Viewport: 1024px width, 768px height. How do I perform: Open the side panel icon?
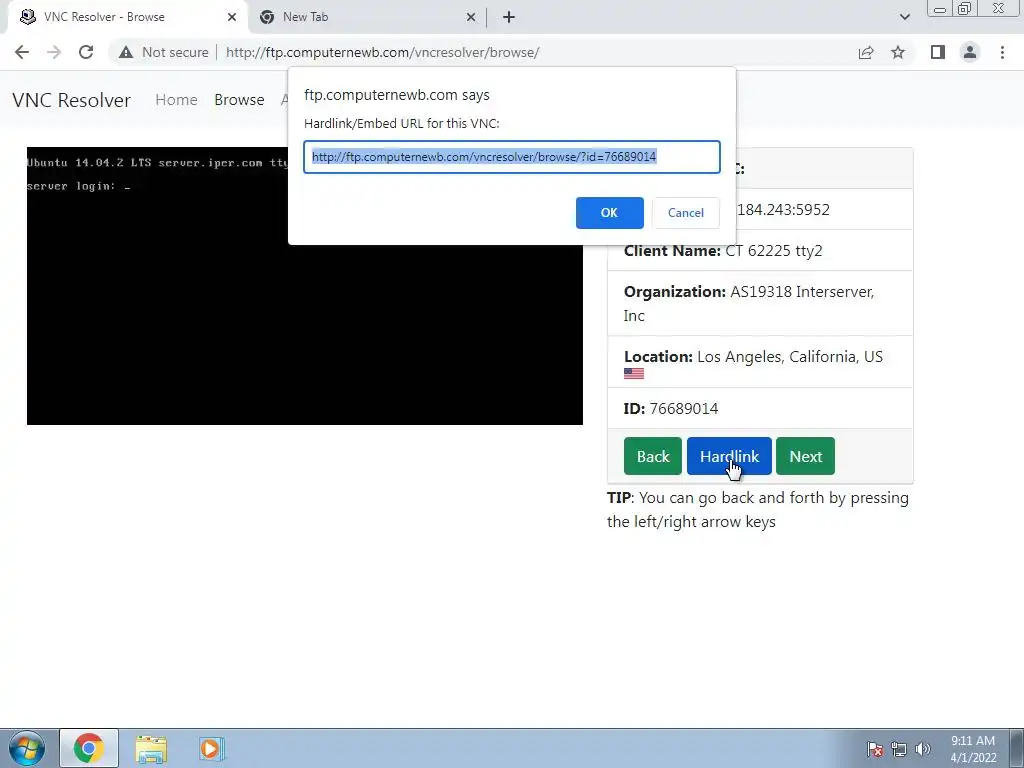(938, 52)
